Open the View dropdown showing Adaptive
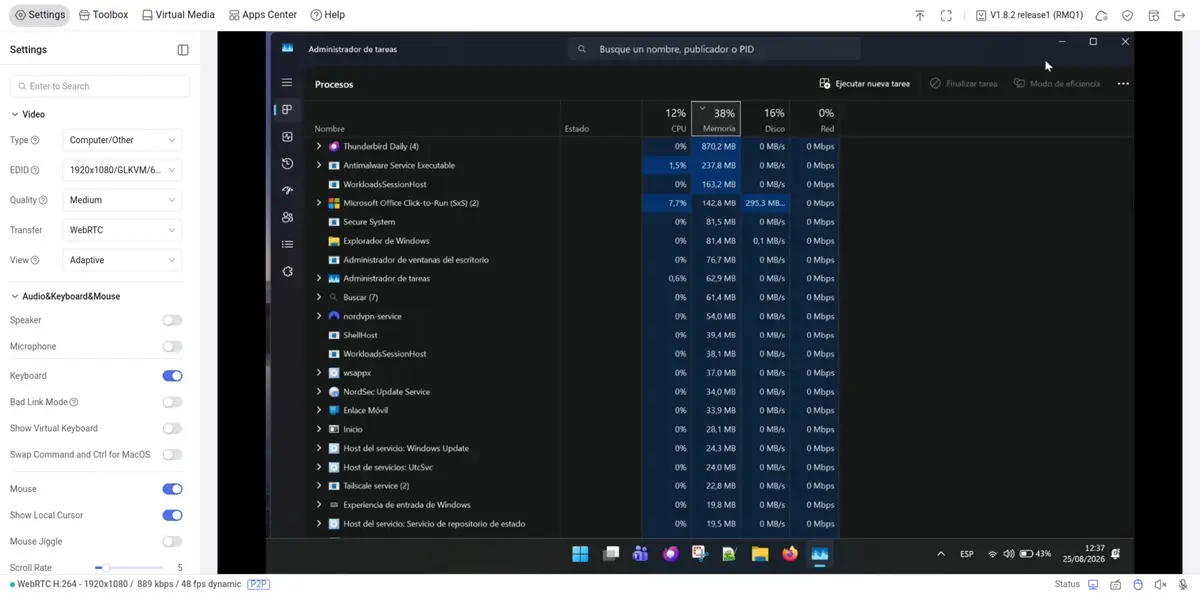 coord(122,260)
